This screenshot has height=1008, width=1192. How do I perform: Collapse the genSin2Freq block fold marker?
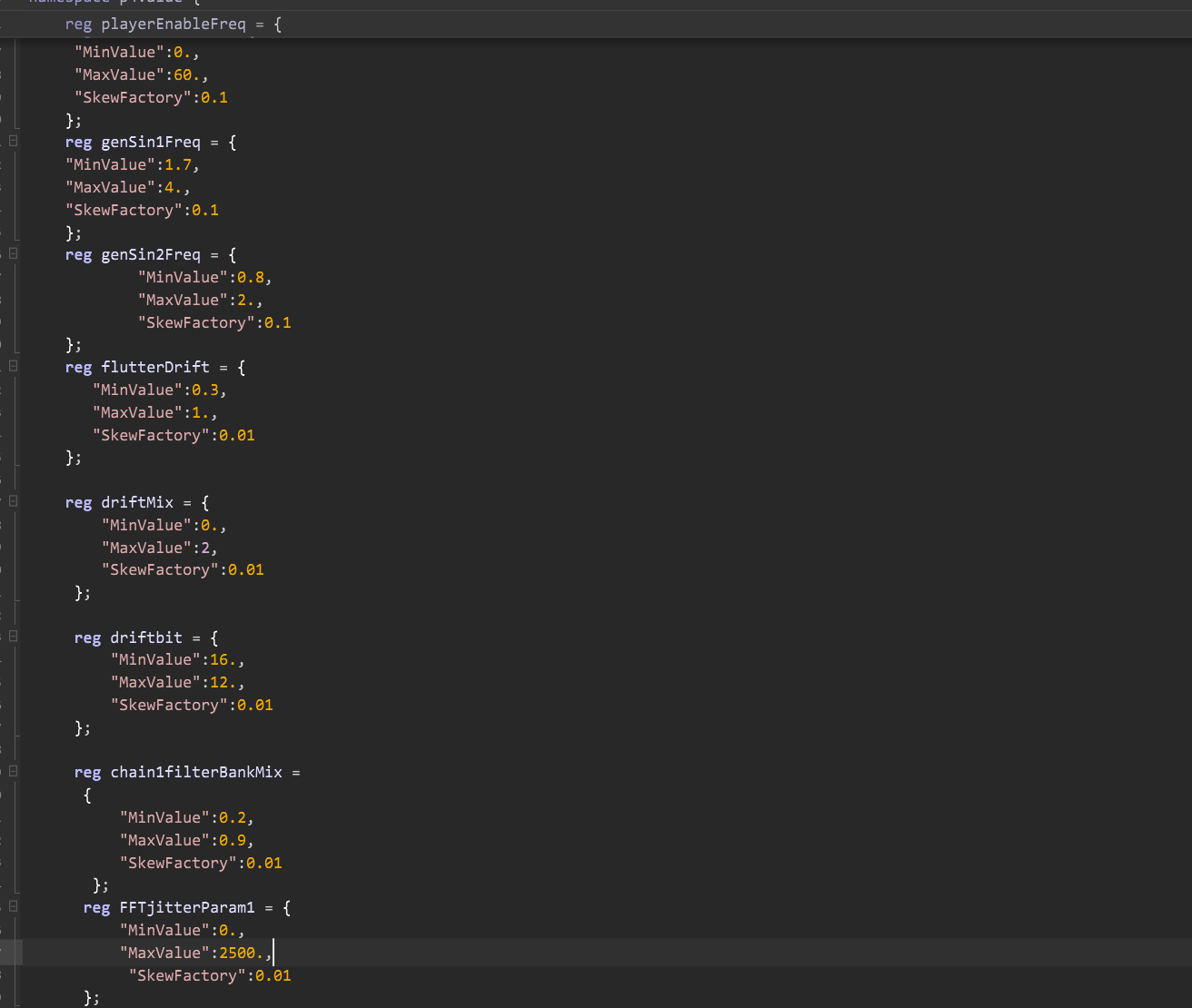pos(13,253)
